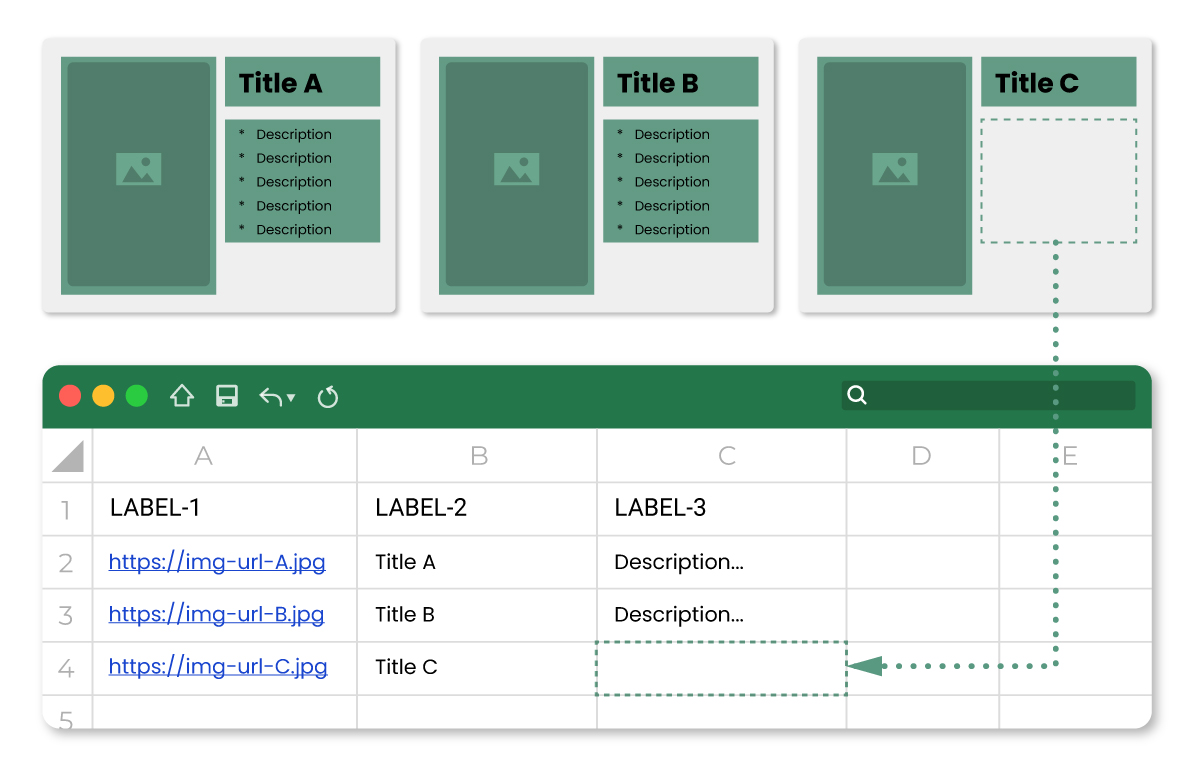Screen dimensions: 1200x772
Task: Click the Save floppy disk icon
Action: [227, 396]
